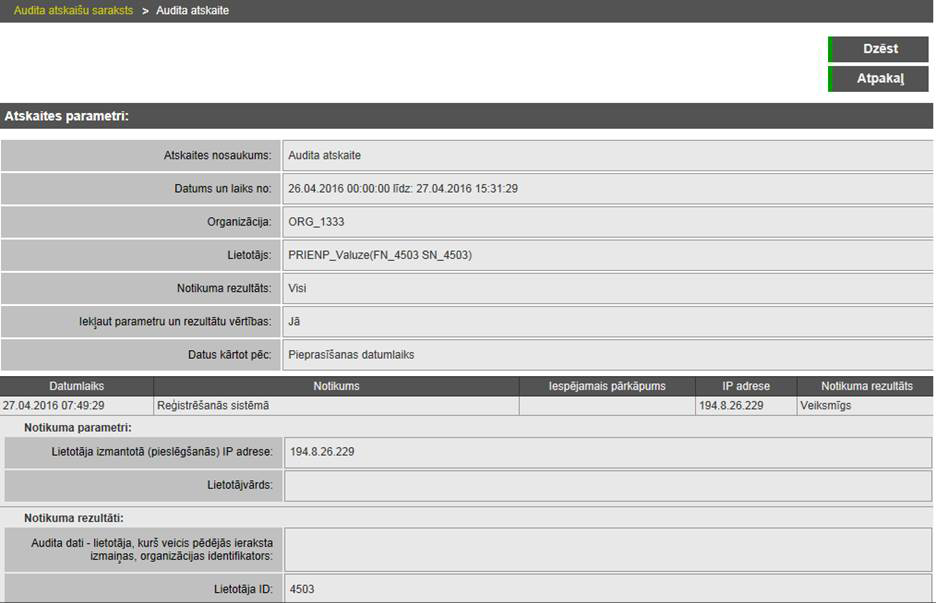Open the Audita atskaišu saraksts breadcrumb link

tap(73, 11)
